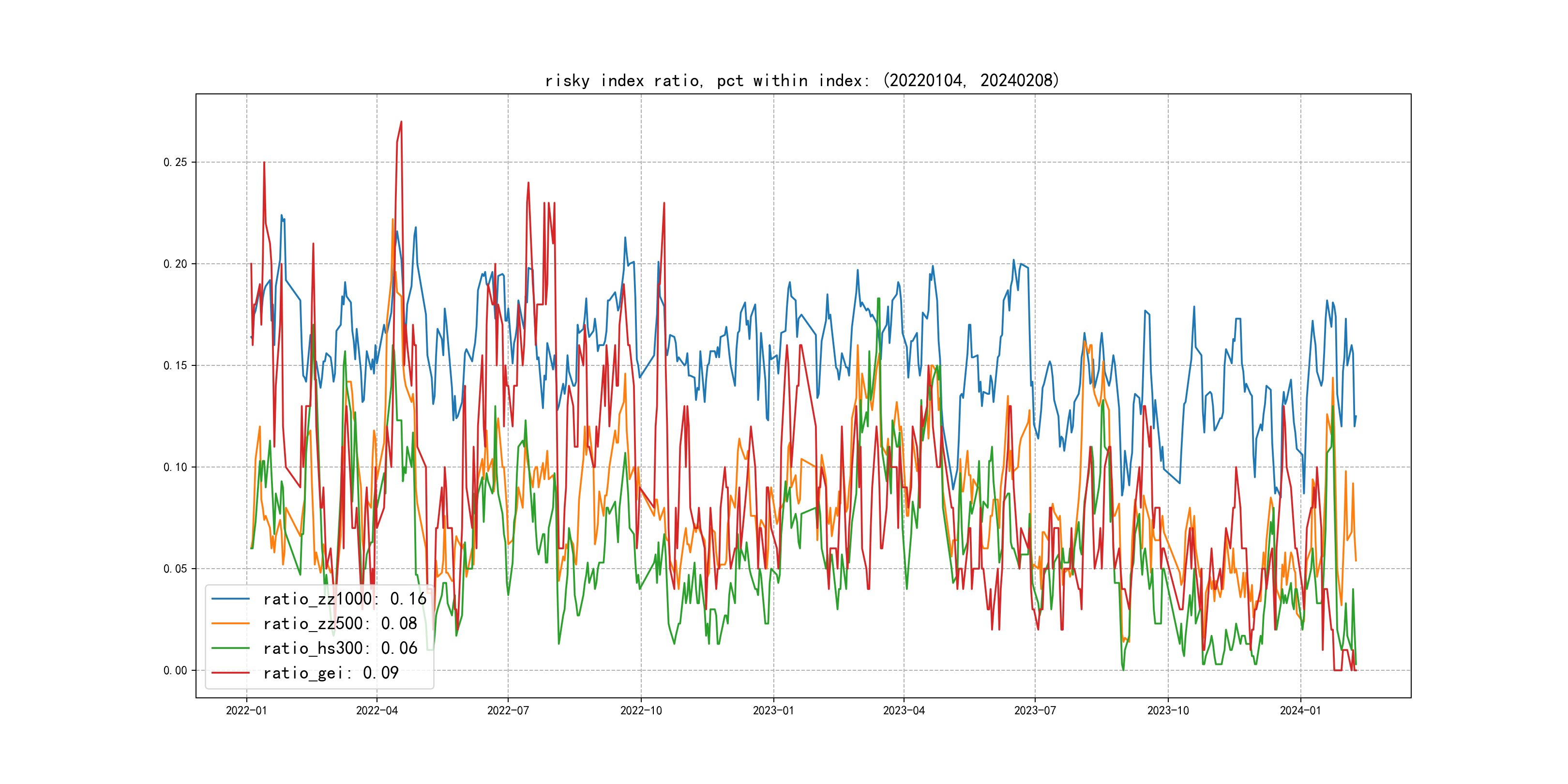
Task: Select legend text ratio_gei: 0.09
Action: coord(331,673)
